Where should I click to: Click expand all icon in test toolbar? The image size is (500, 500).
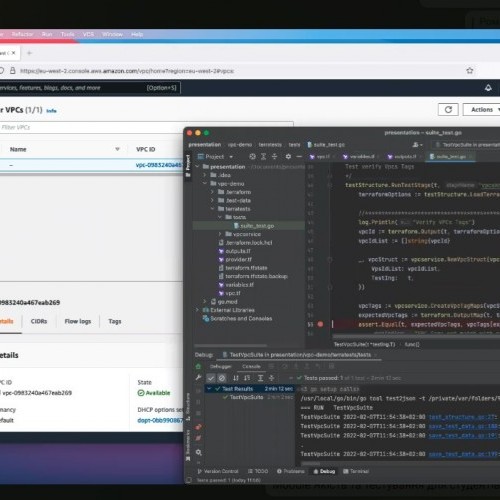[261, 378]
